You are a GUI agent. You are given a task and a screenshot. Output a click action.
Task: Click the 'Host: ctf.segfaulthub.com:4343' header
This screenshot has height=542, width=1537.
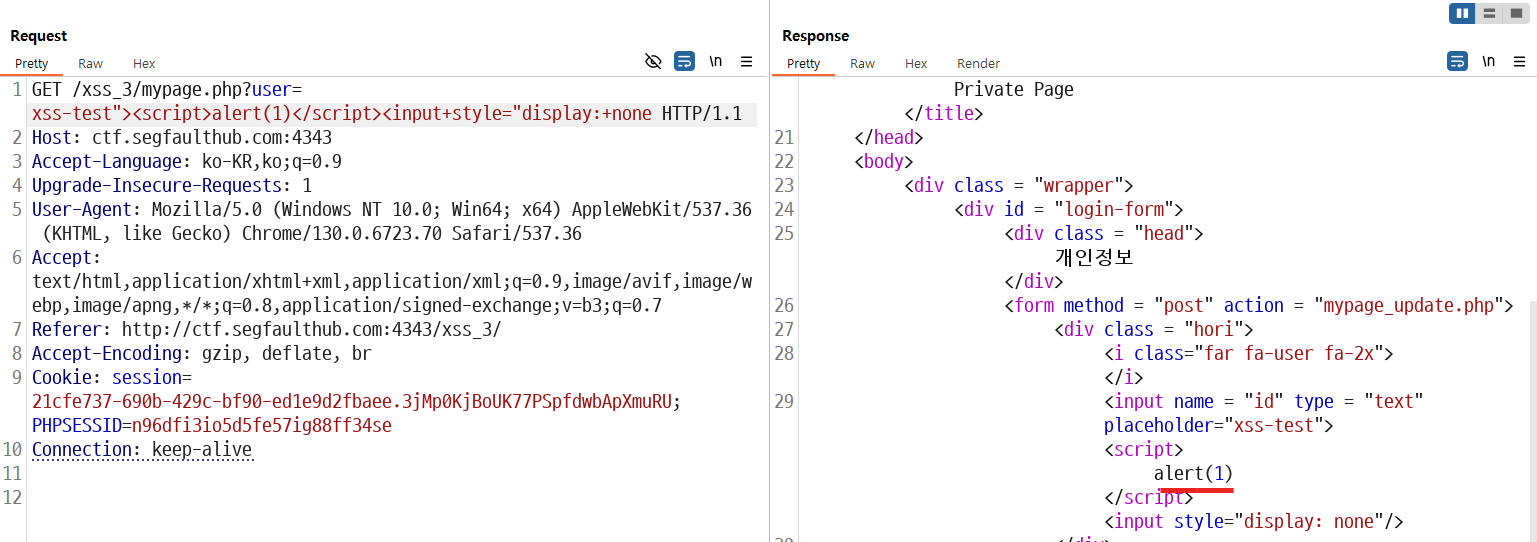(x=182, y=137)
